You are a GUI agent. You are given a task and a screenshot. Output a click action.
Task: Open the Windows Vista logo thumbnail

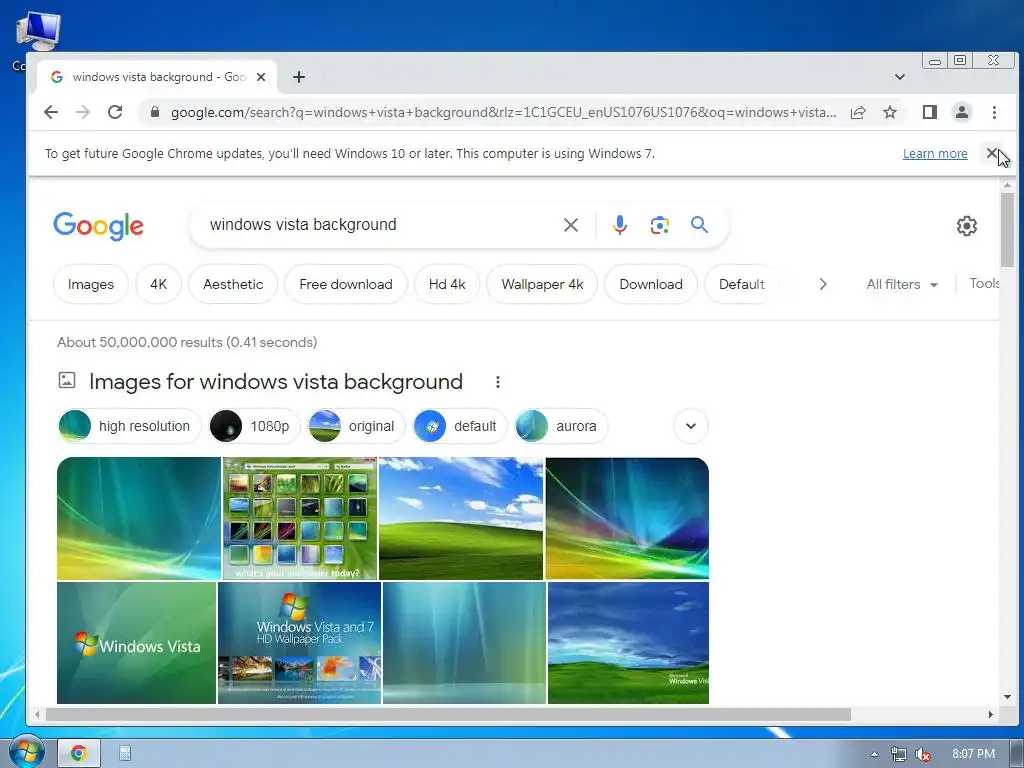[136, 643]
